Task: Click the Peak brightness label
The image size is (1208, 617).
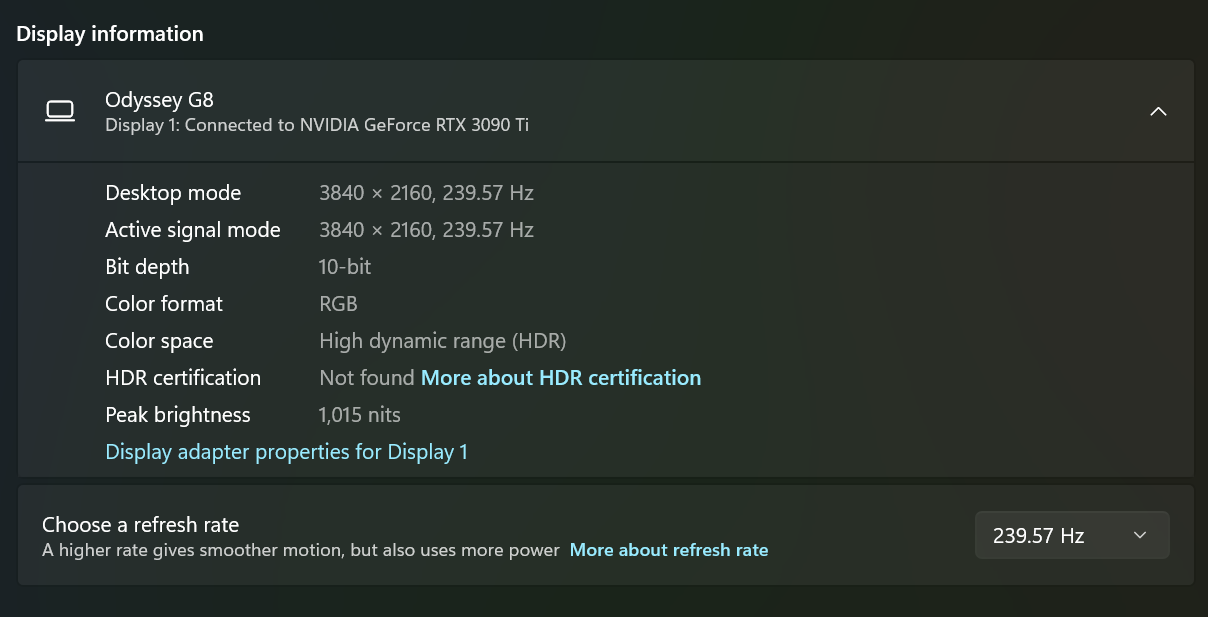Action: 178,415
